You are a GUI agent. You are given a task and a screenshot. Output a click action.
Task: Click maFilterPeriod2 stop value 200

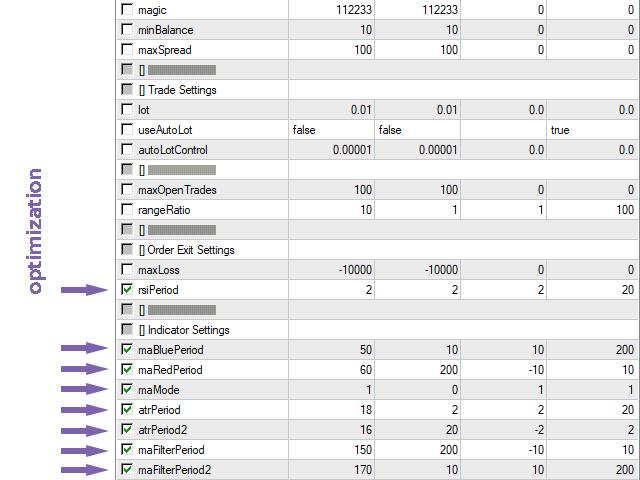(593, 469)
